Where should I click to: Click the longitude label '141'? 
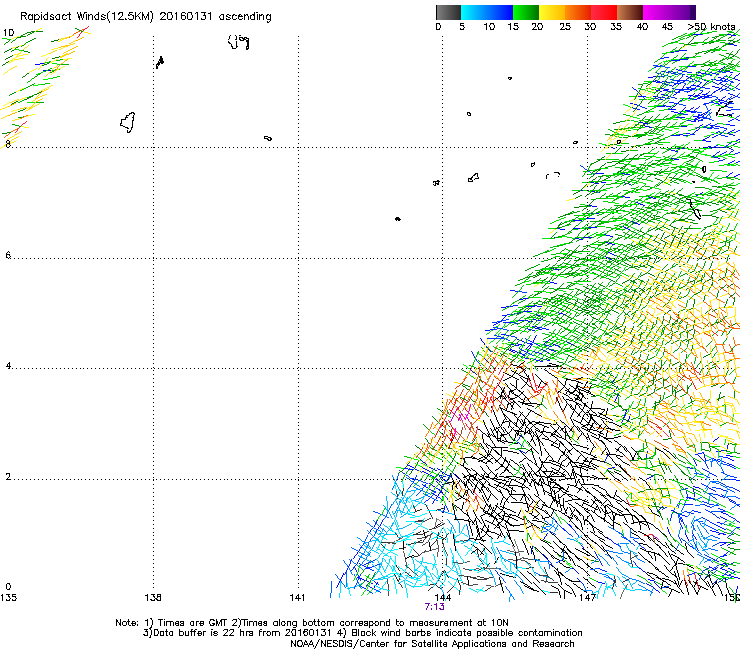click(297, 598)
